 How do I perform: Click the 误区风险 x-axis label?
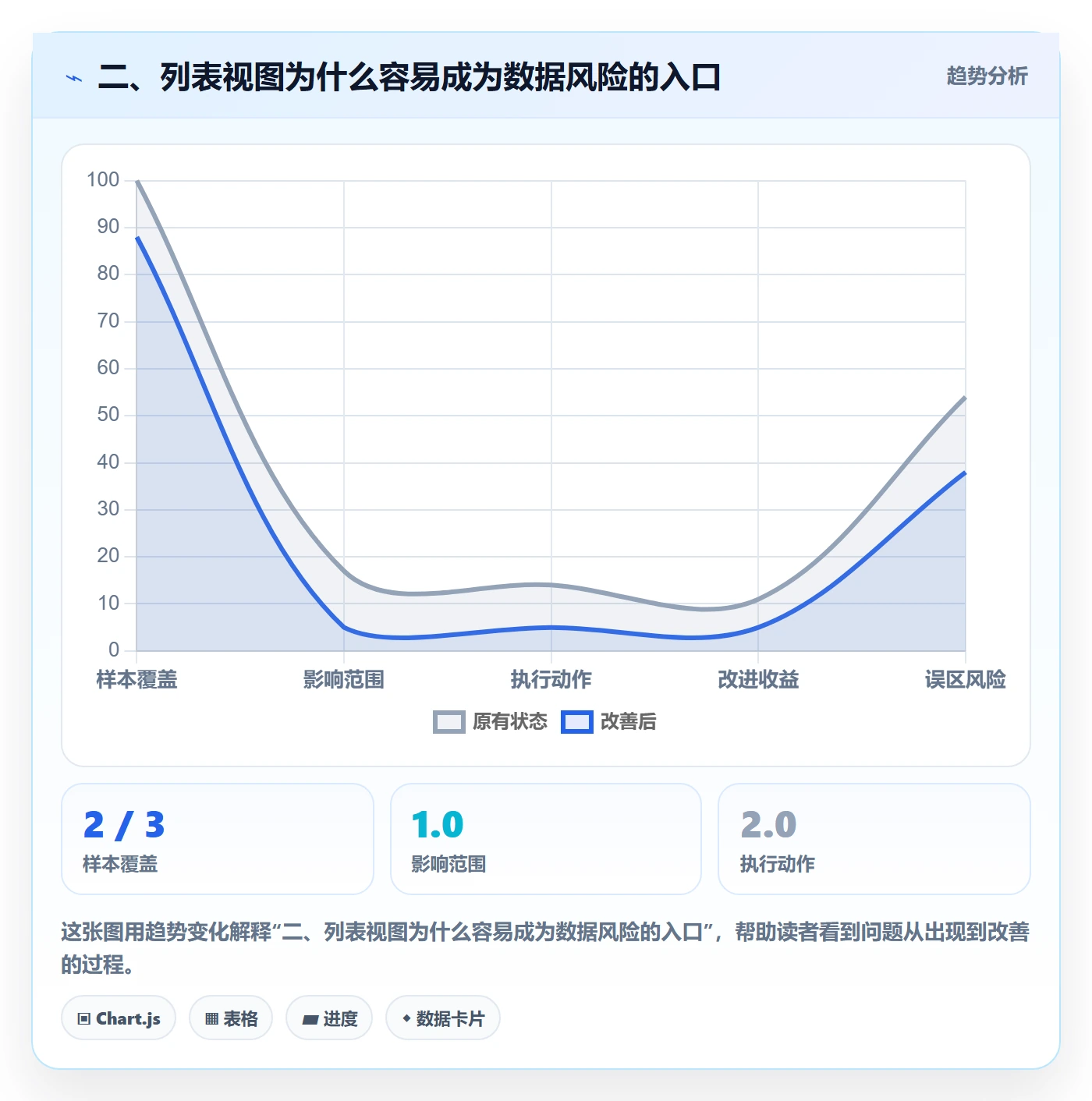(x=966, y=680)
